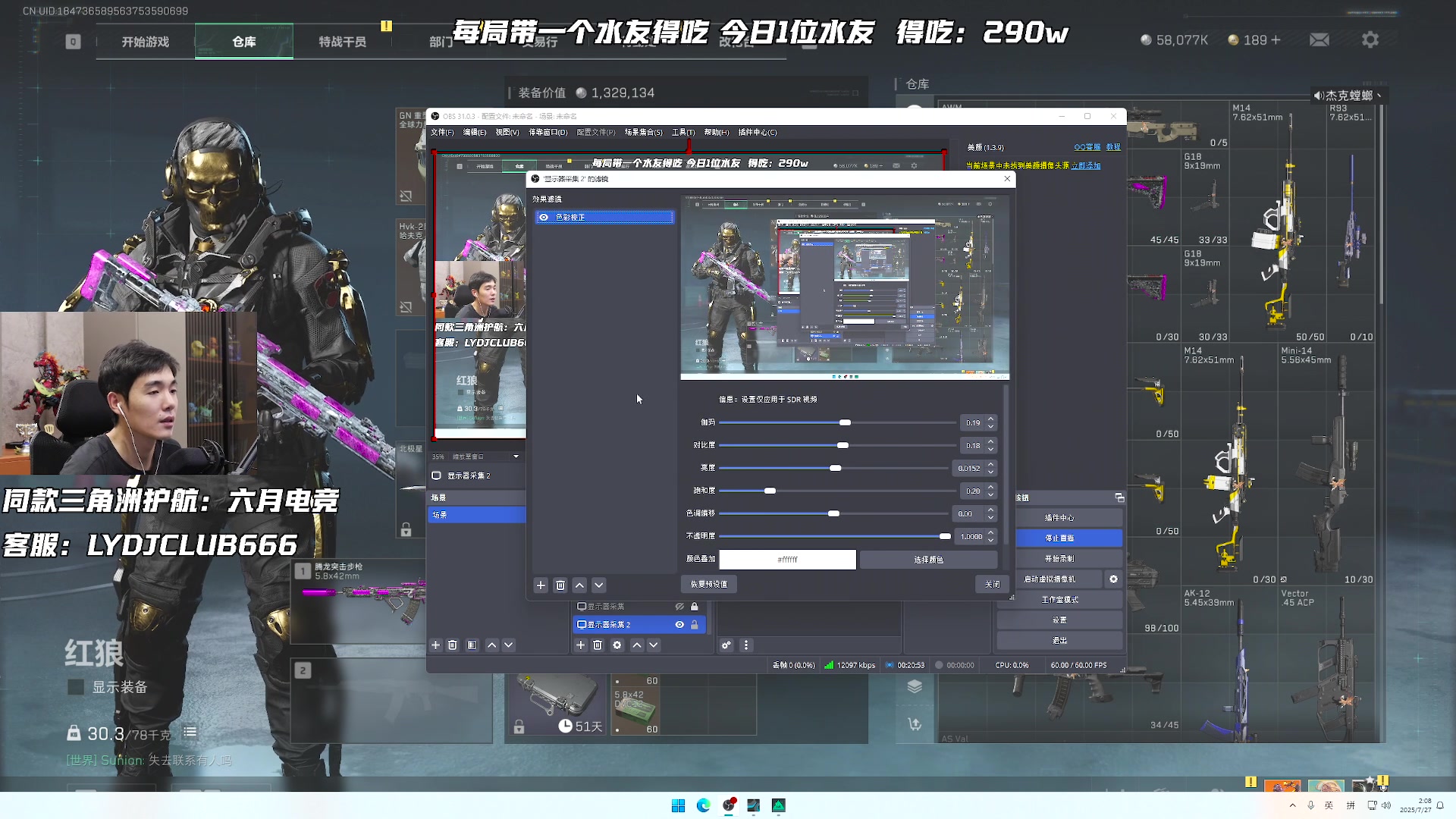Decrease the 不透明度 value with down arrow
Screen dimensions: 1456x819
(990, 540)
